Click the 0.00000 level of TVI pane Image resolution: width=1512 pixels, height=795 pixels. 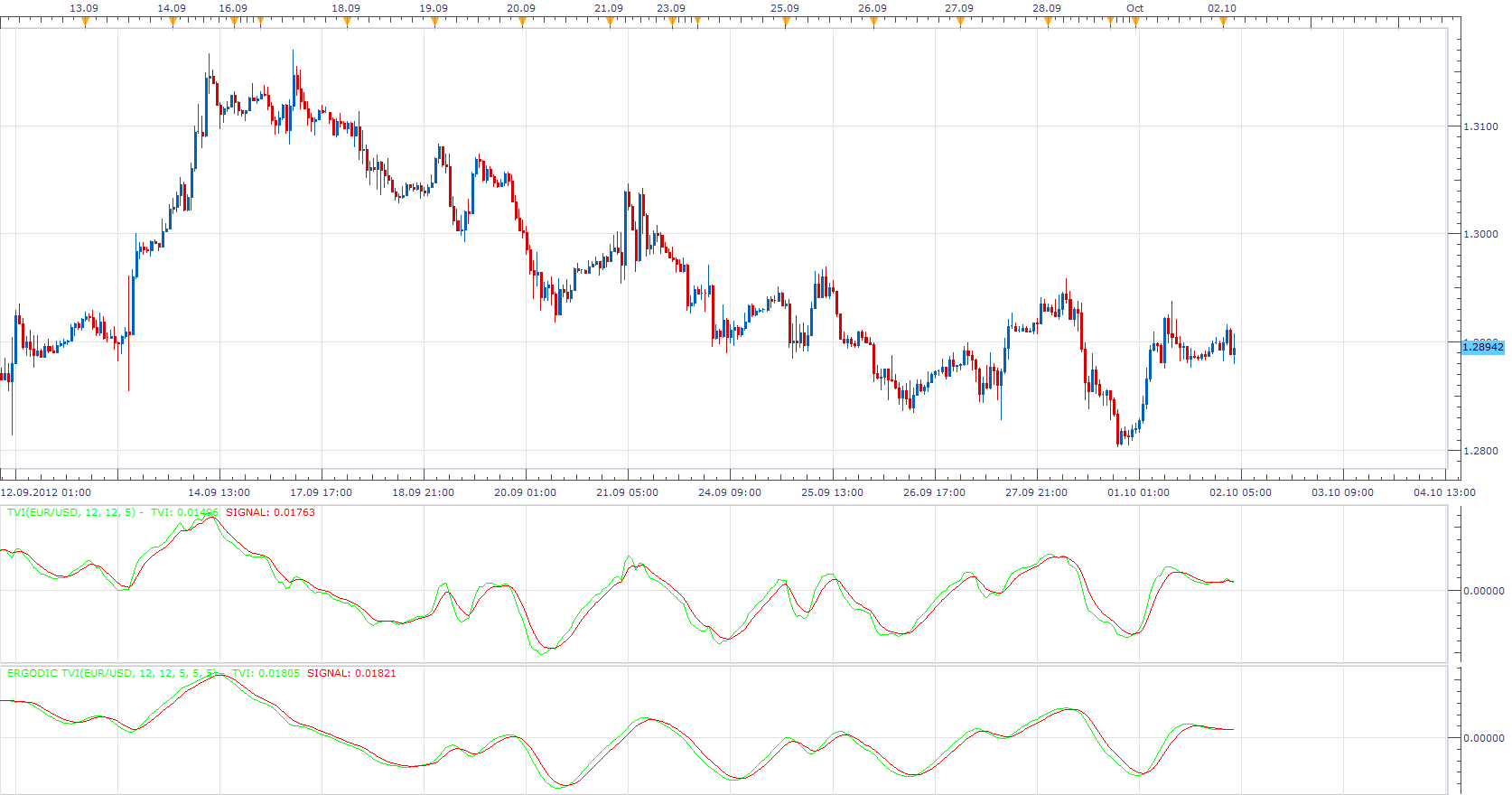(x=1483, y=591)
